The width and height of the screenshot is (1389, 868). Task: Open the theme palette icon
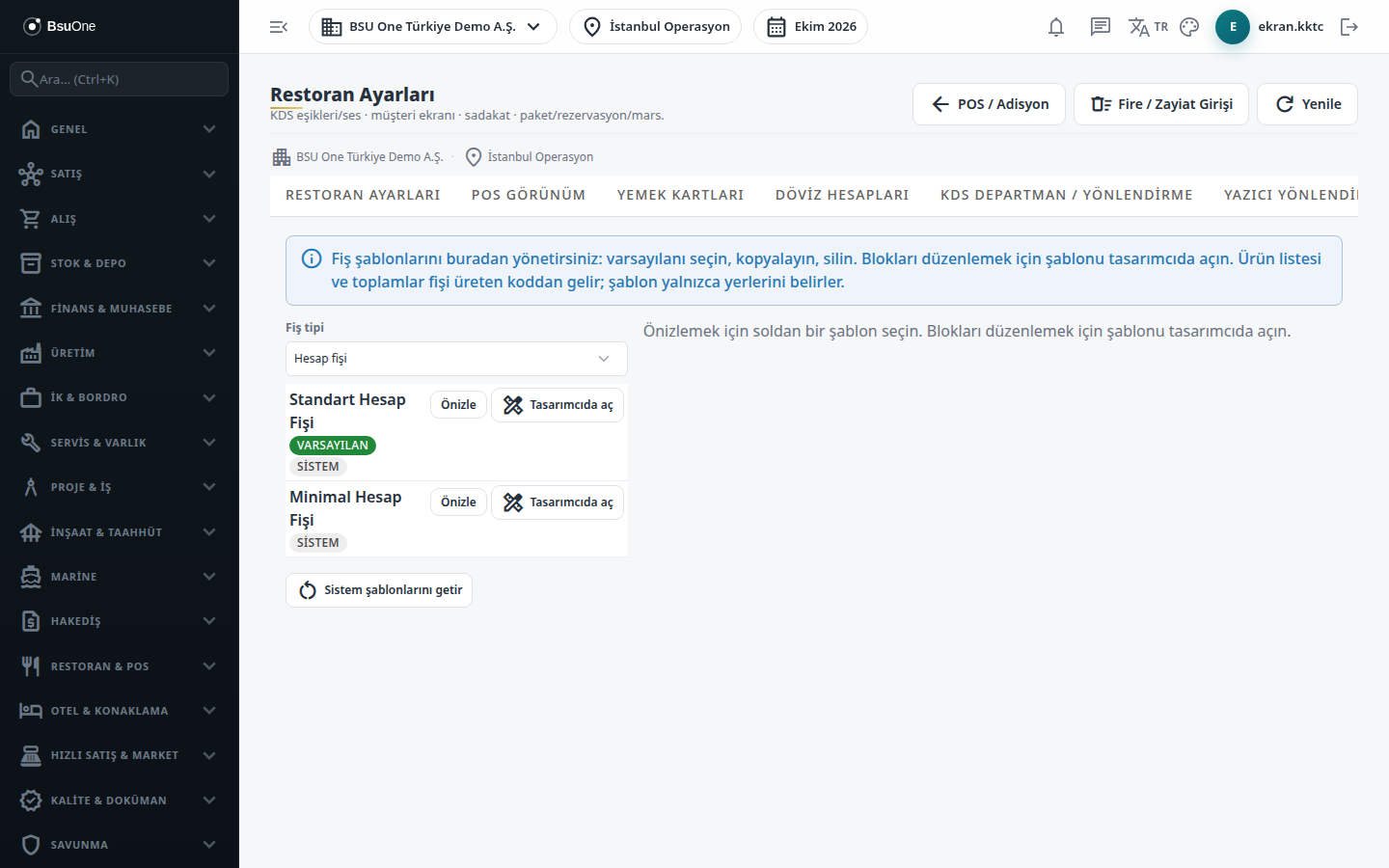1189,27
